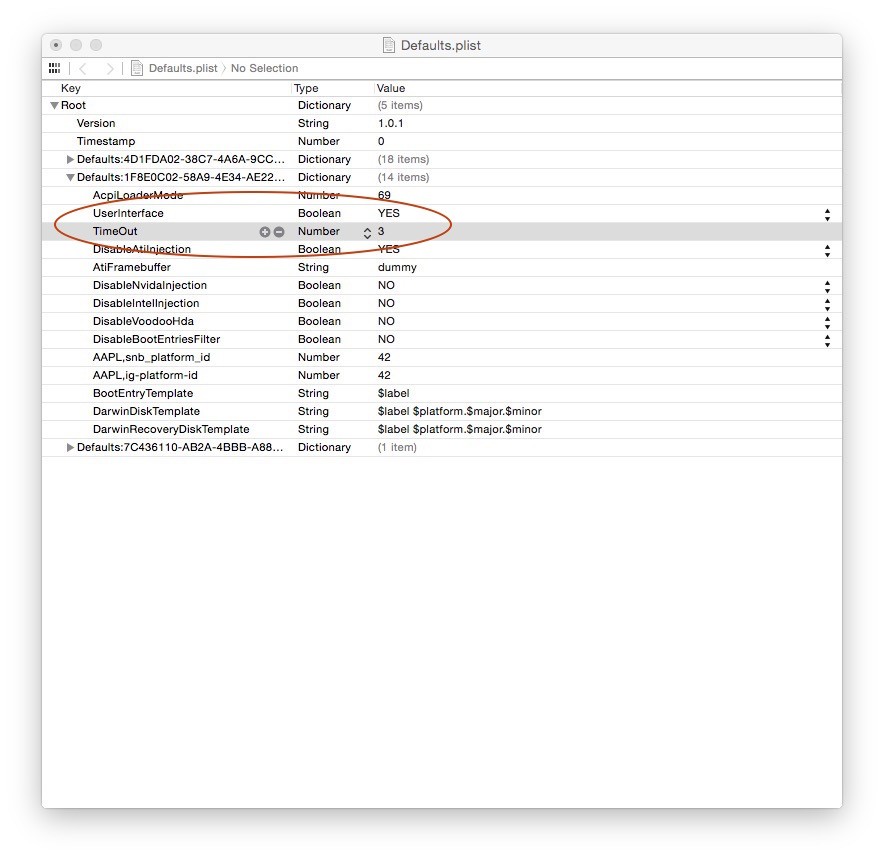This screenshot has width=884, height=858.
Task: Click the document icon in the title bar
Action: [388, 45]
